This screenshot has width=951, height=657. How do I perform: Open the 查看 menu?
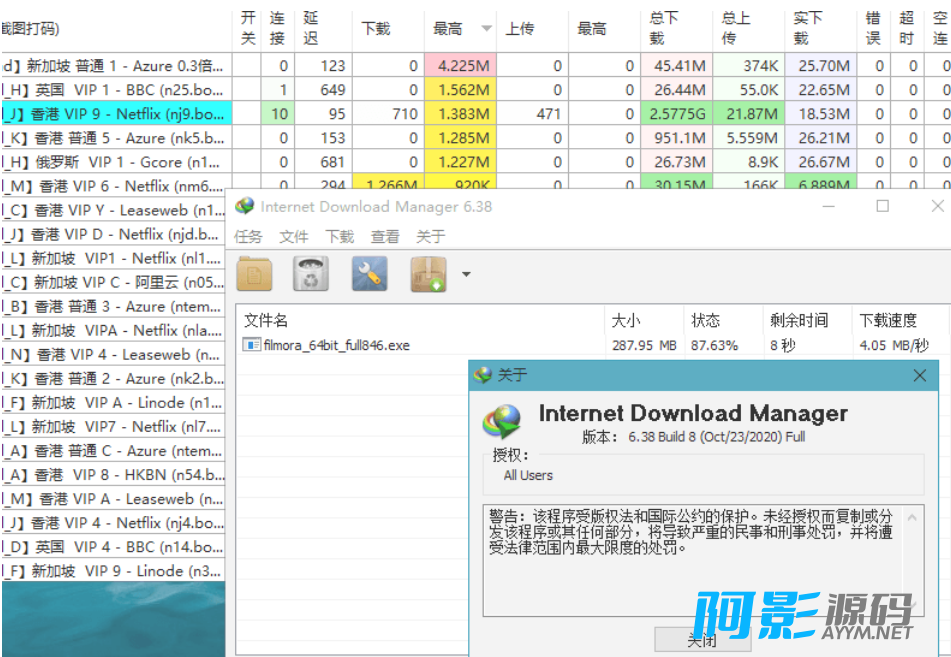[x=385, y=237]
